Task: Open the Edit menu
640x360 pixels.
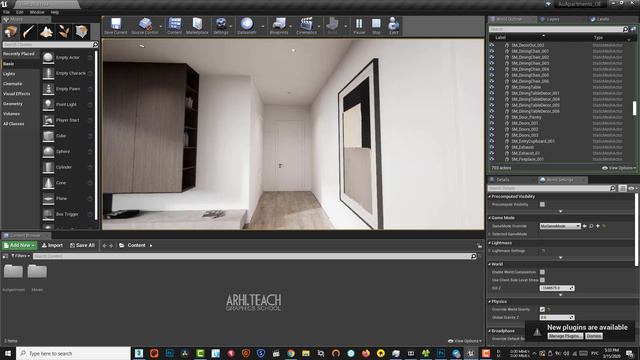Action: [x=20, y=12]
